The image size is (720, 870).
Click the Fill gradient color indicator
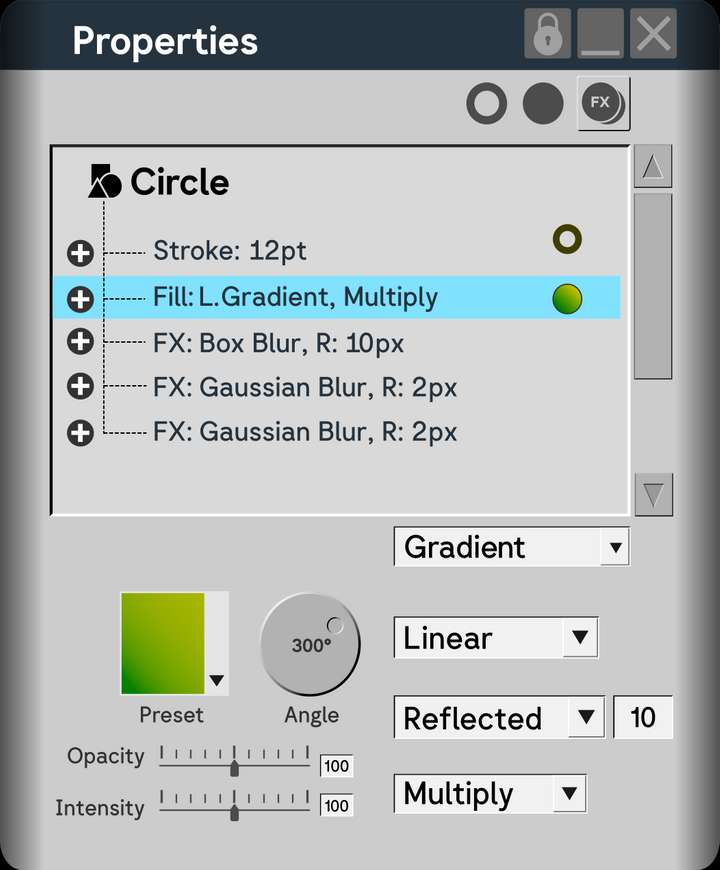click(567, 297)
